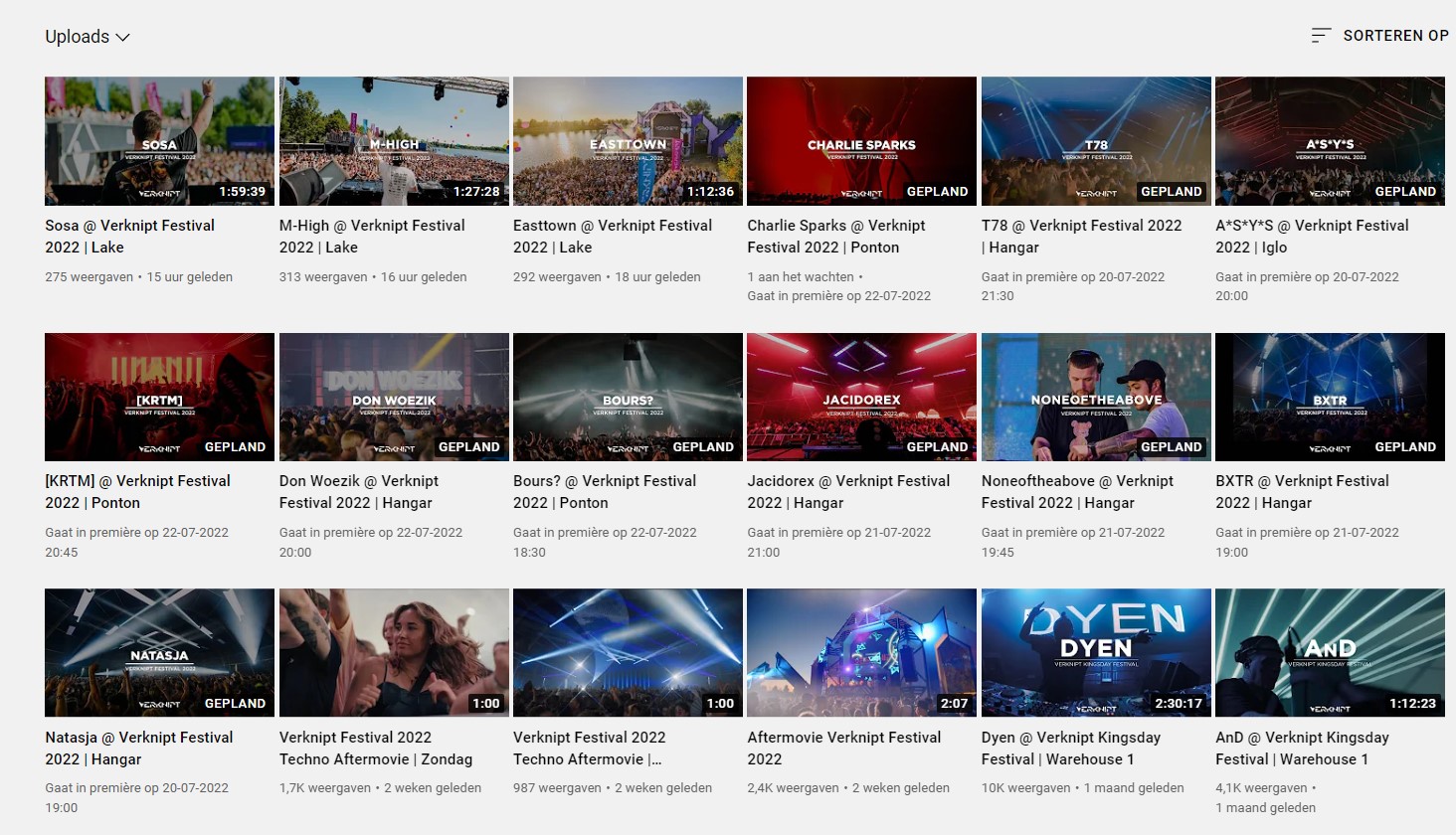
Task: Click title Sosa @ Verknipt Festival 2022 | Lake
Action: [129, 237]
